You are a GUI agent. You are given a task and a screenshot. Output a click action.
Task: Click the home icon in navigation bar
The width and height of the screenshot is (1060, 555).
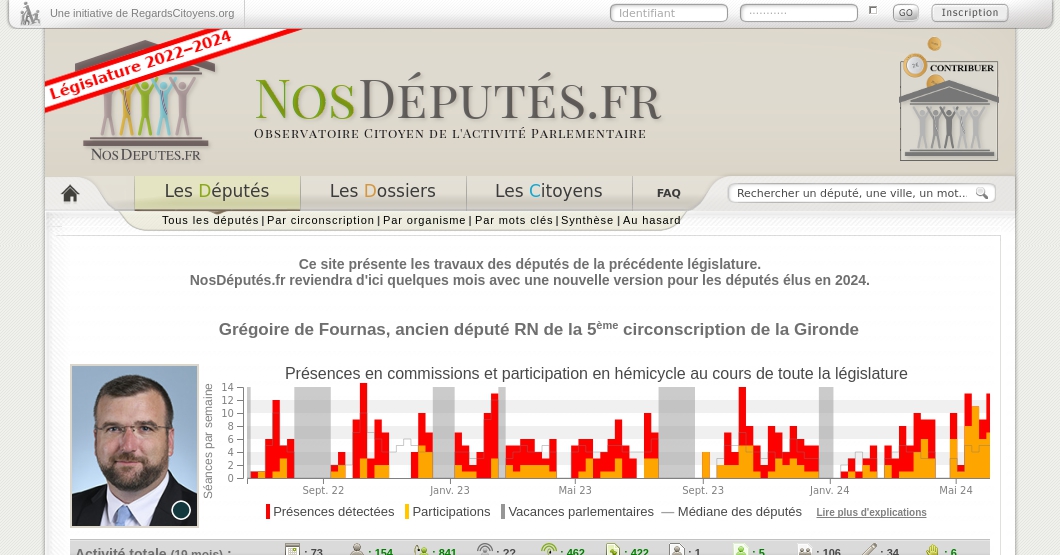[70, 194]
